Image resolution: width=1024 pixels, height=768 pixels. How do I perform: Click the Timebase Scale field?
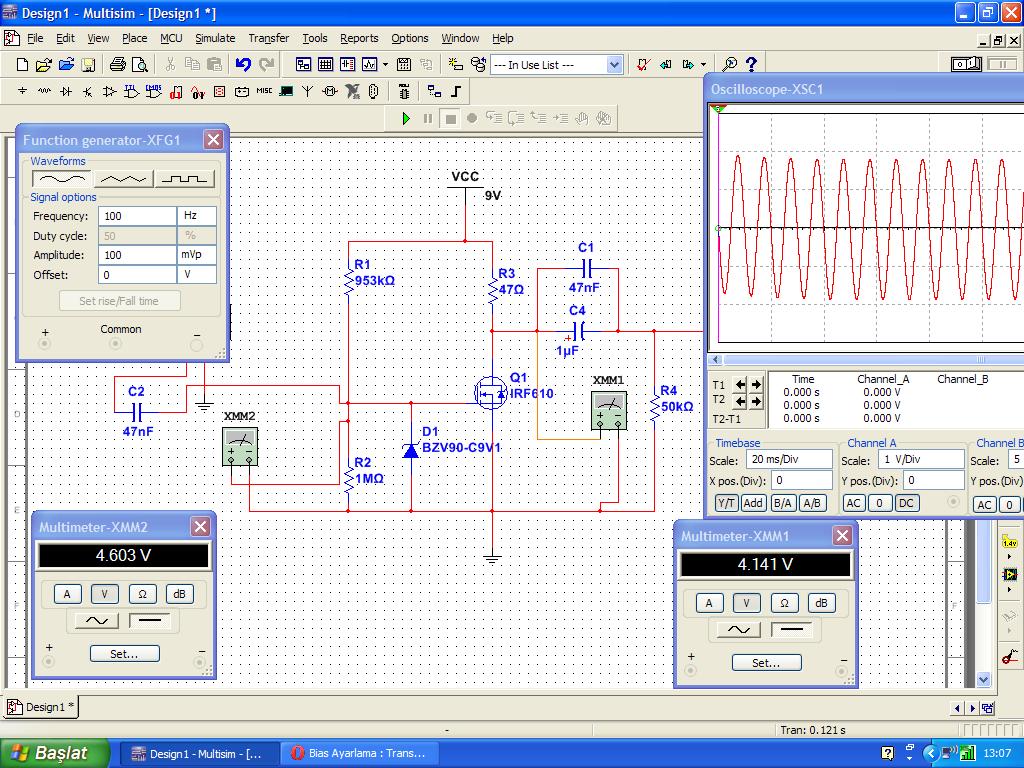click(x=788, y=460)
